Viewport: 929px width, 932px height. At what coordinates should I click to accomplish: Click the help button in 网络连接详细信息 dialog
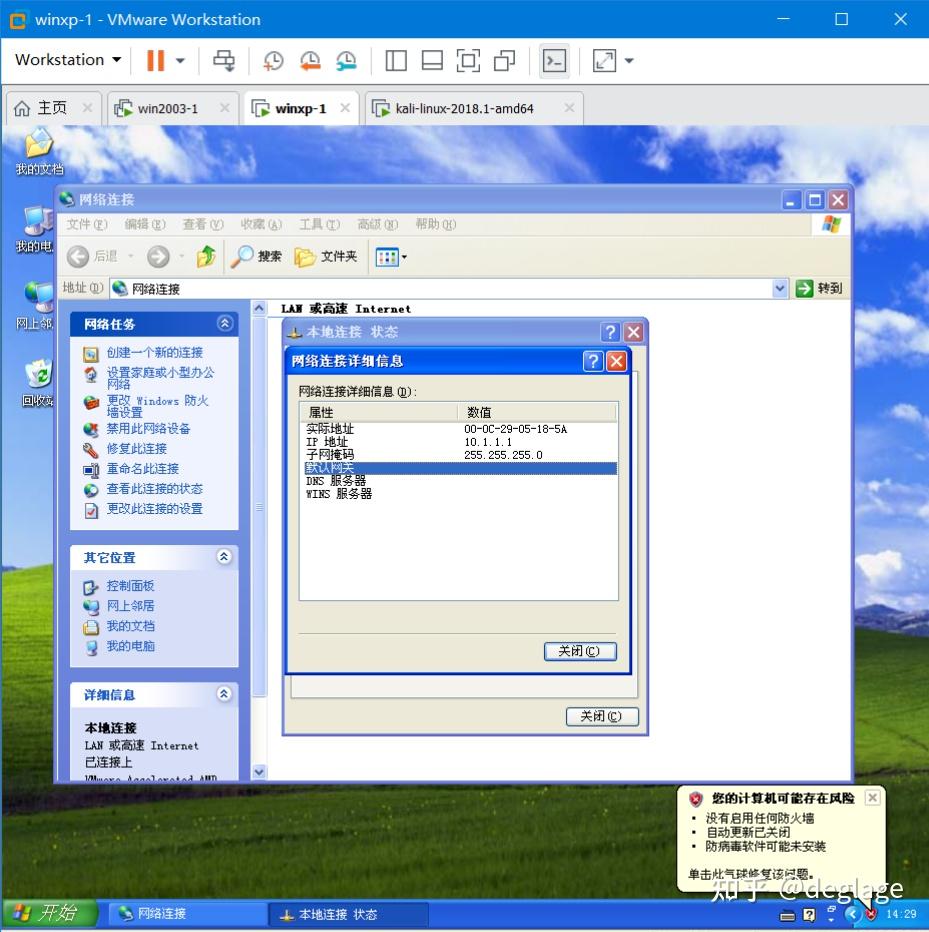click(x=593, y=361)
